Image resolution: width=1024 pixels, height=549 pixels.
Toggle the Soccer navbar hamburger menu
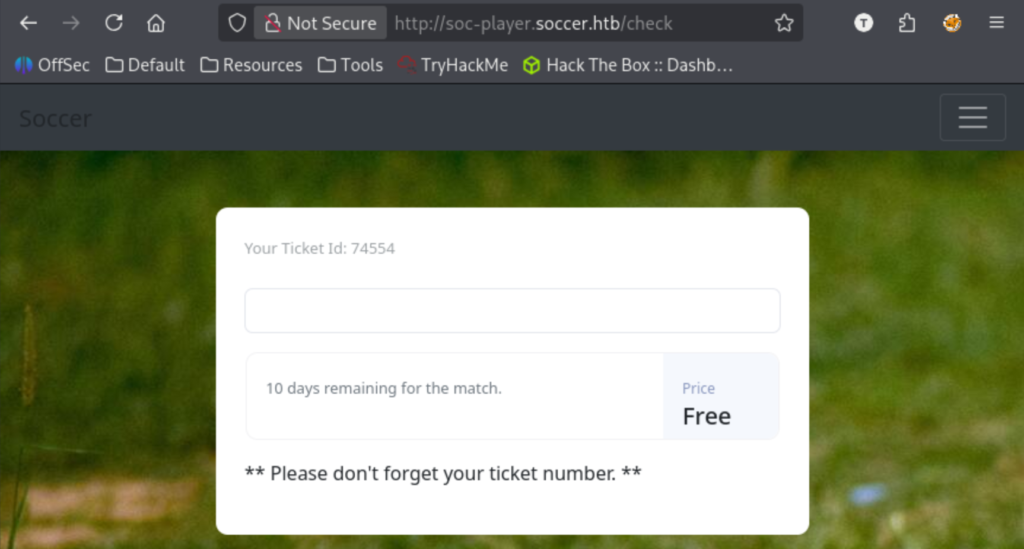tap(972, 118)
